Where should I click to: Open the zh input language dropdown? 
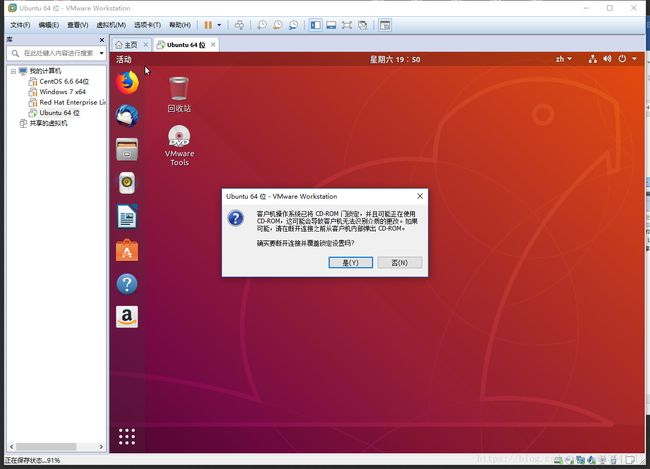[x=563, y=59]
